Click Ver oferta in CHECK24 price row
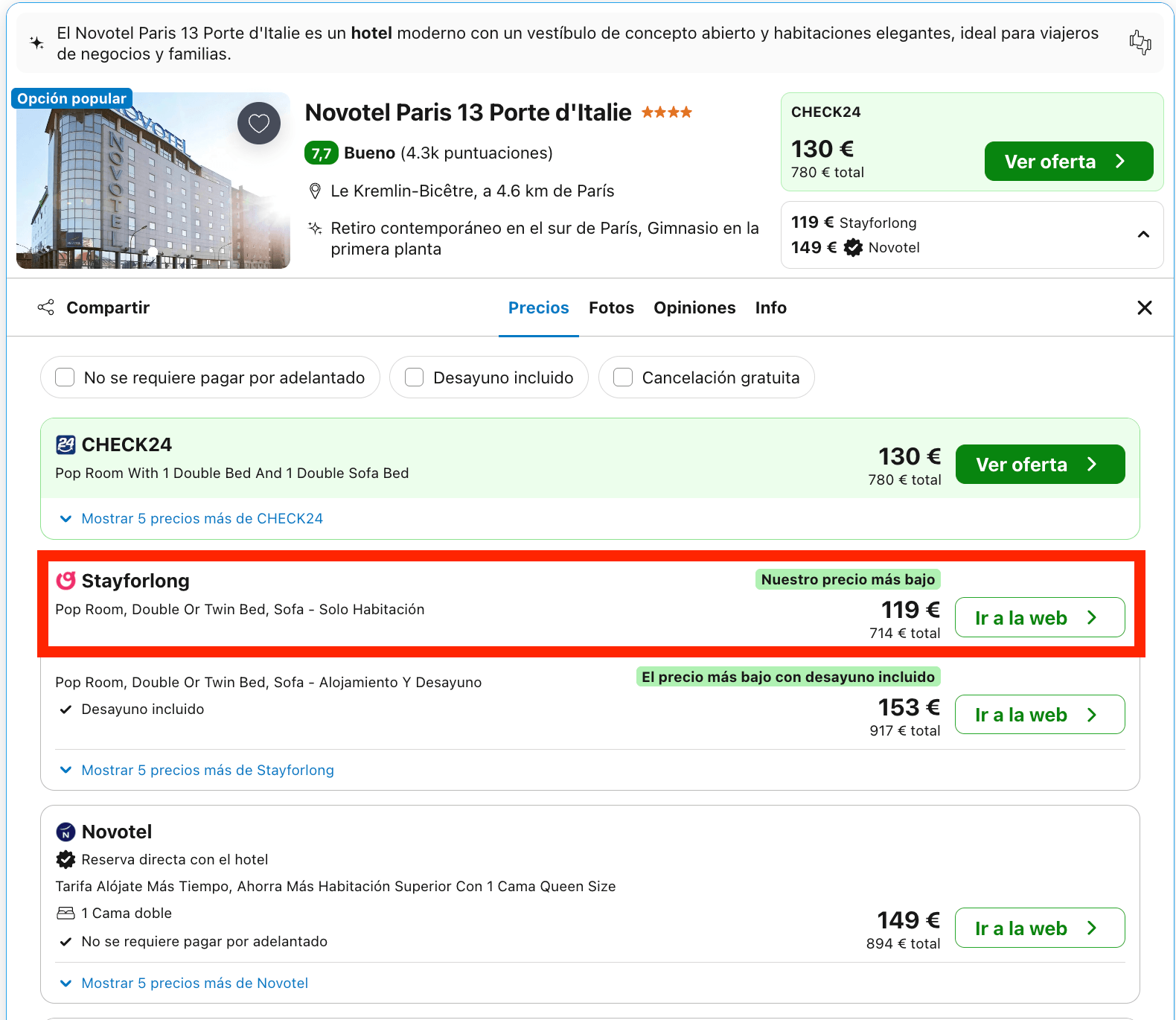1176x1020 pixels. [1040, 465]
